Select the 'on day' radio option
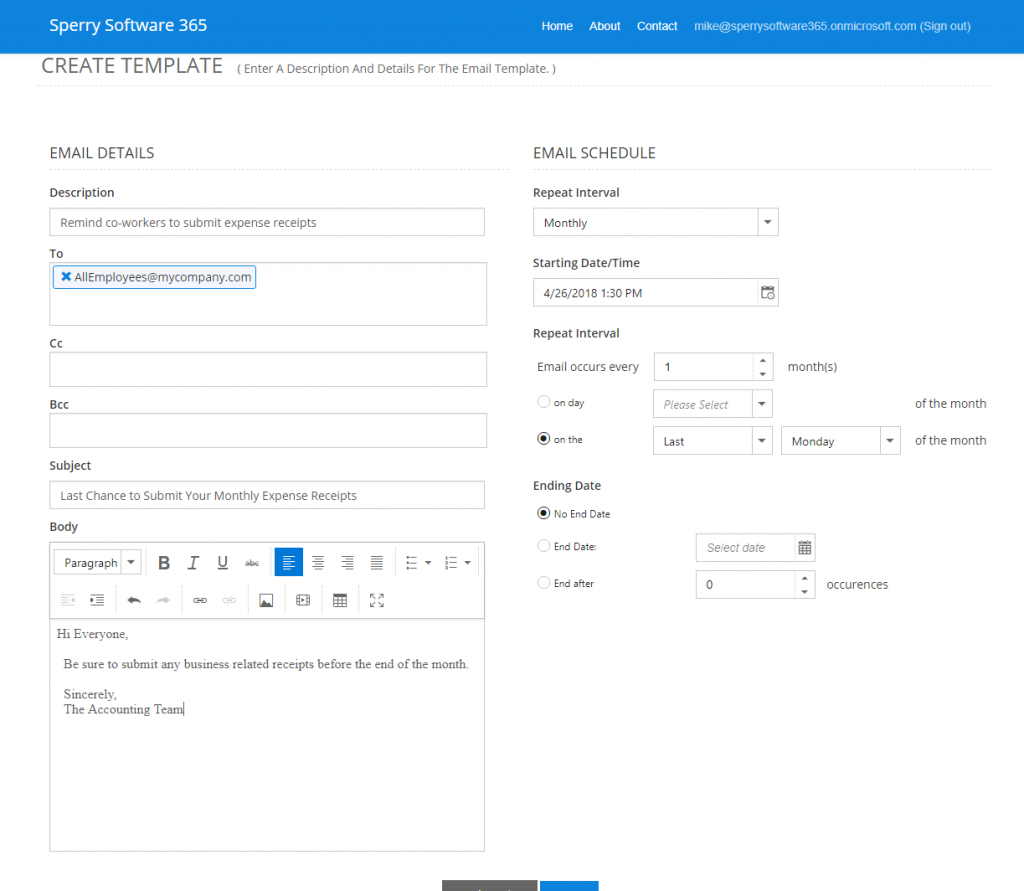1024x891 pixels. (x=544, y=402)
